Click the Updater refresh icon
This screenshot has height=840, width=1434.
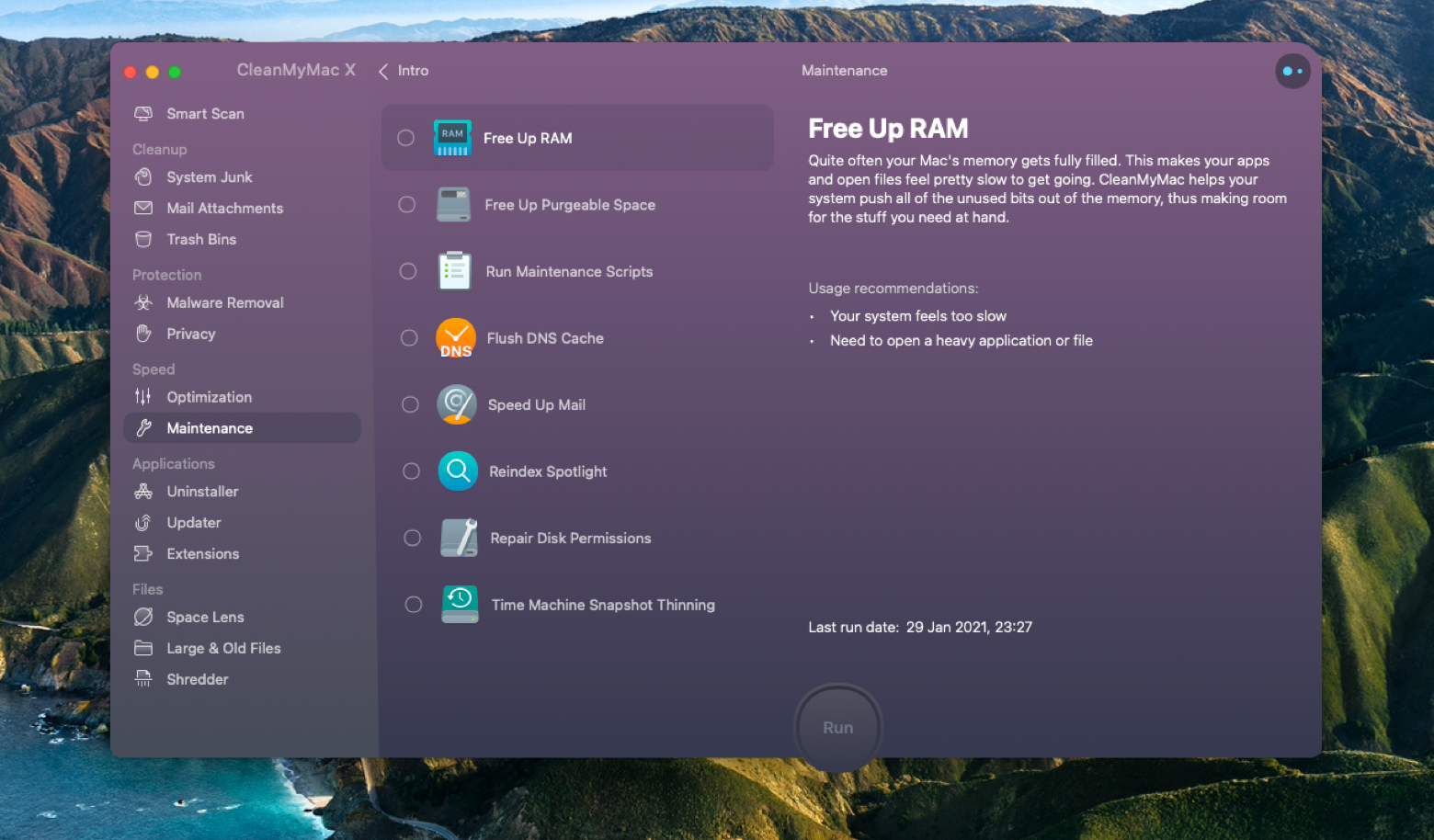pos(143,523)
